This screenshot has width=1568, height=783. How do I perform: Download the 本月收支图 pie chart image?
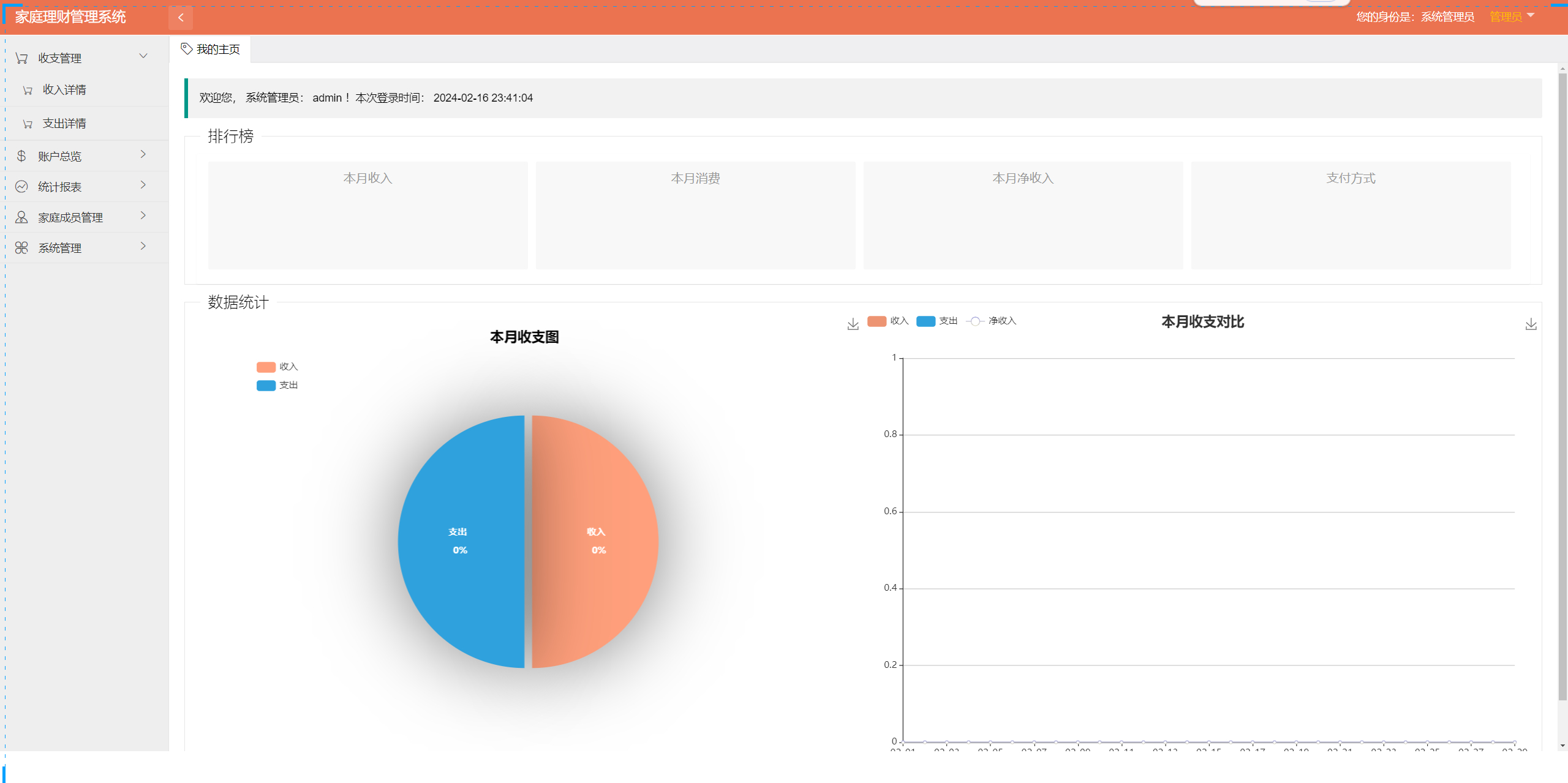(853, 324)
